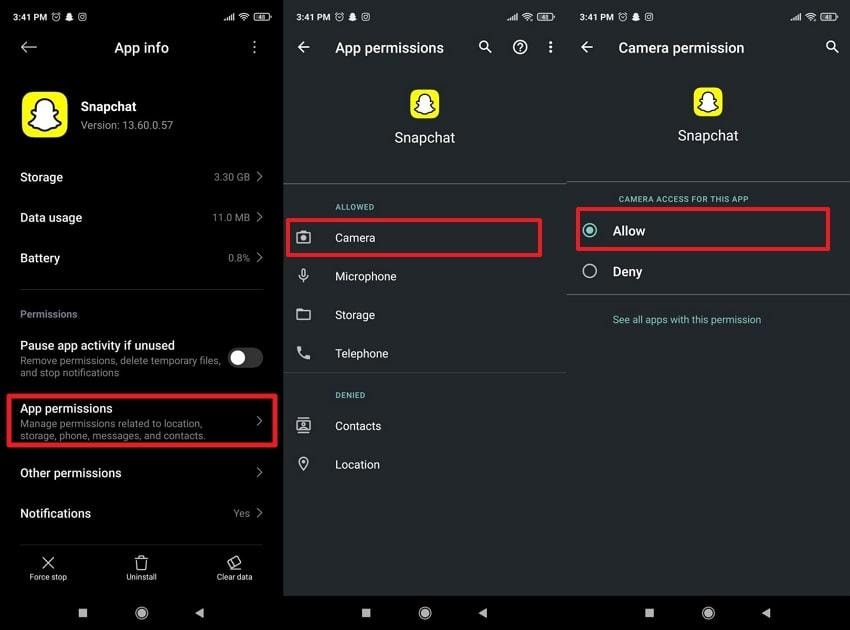The image size is (850, 630).
Task: Expand the Other permissions section
Action: click(x=141, y=472)
